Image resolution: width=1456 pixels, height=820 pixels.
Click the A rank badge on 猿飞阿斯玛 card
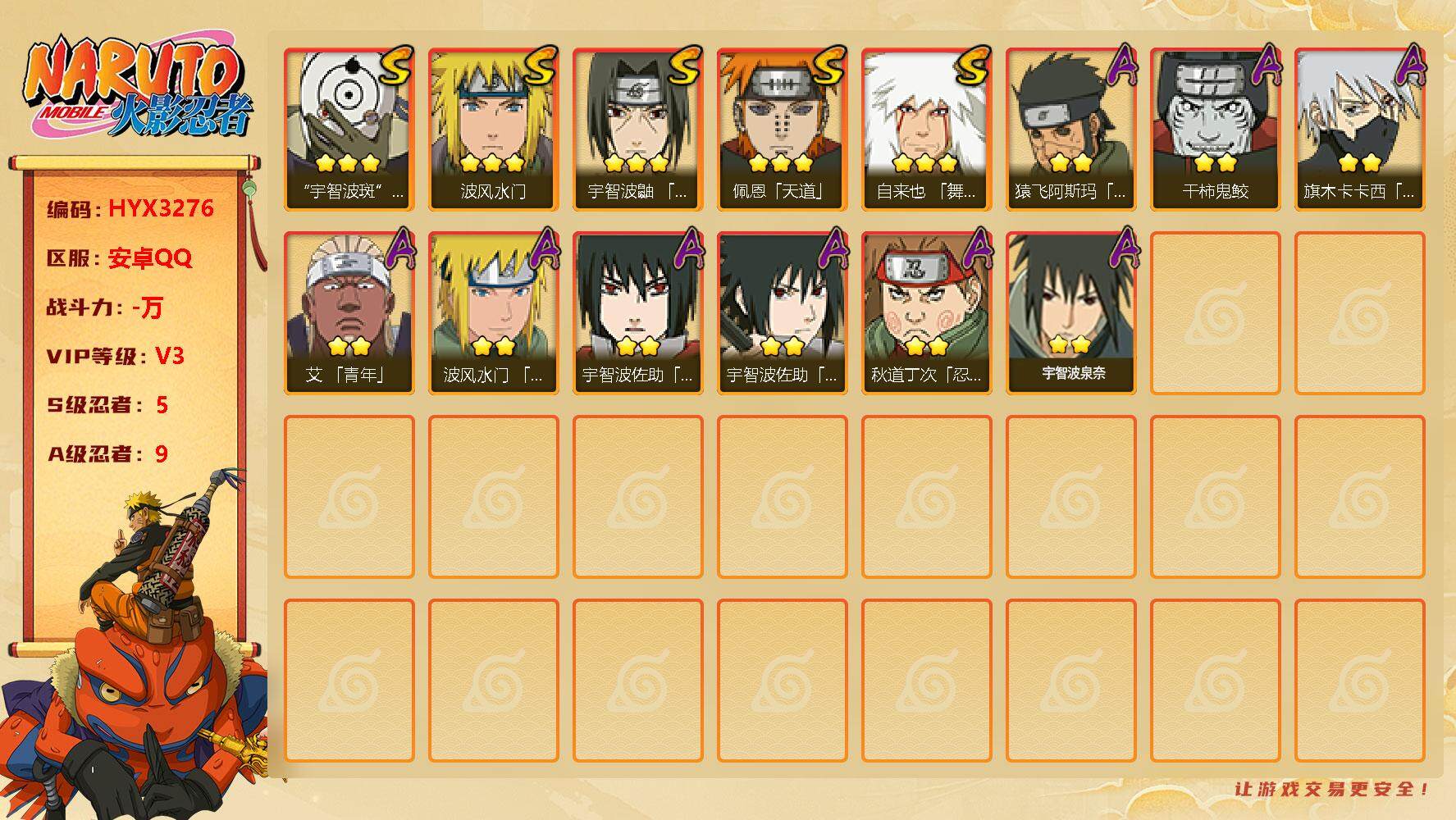coord(1121,65)
